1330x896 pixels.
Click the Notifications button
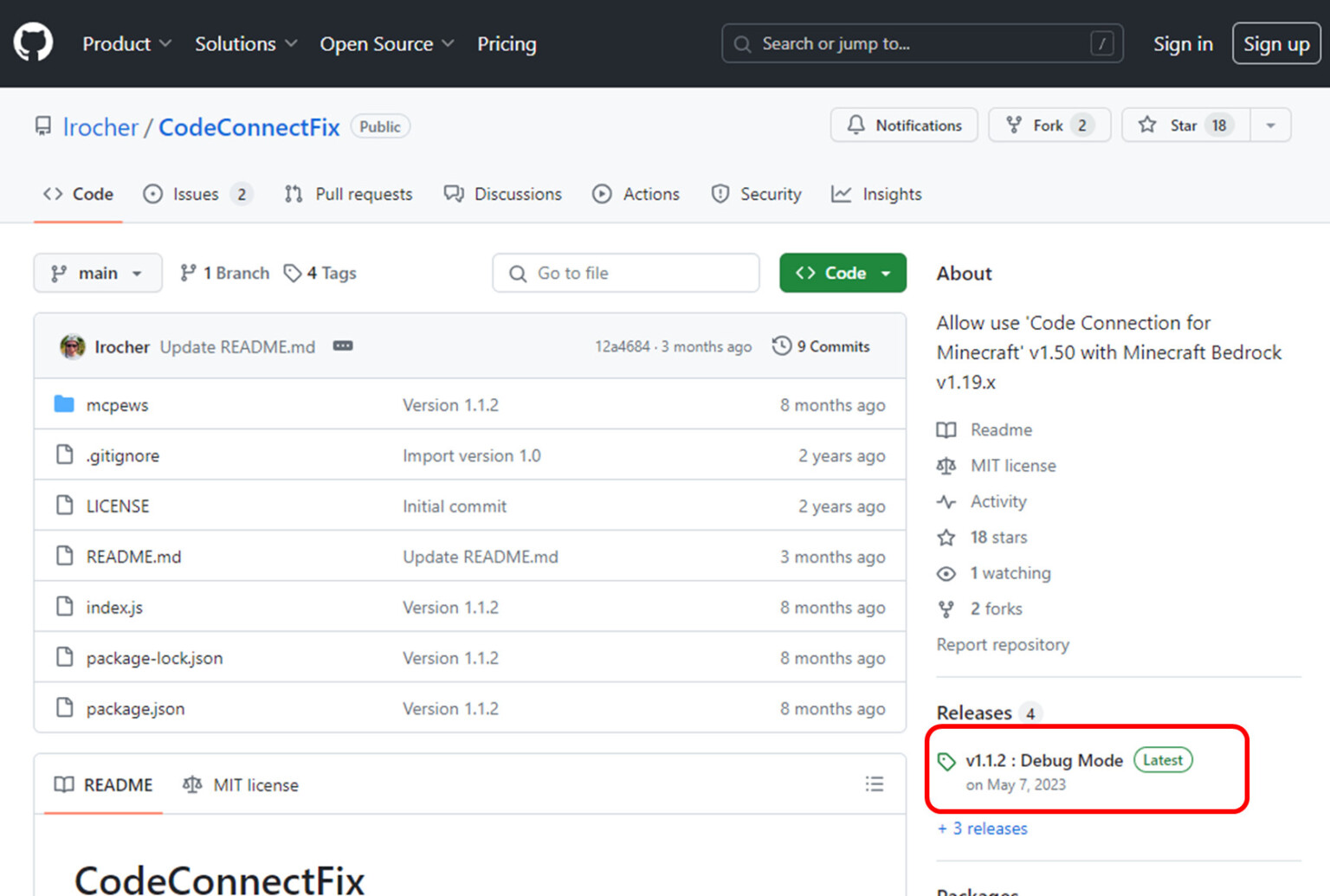point(904,126)
